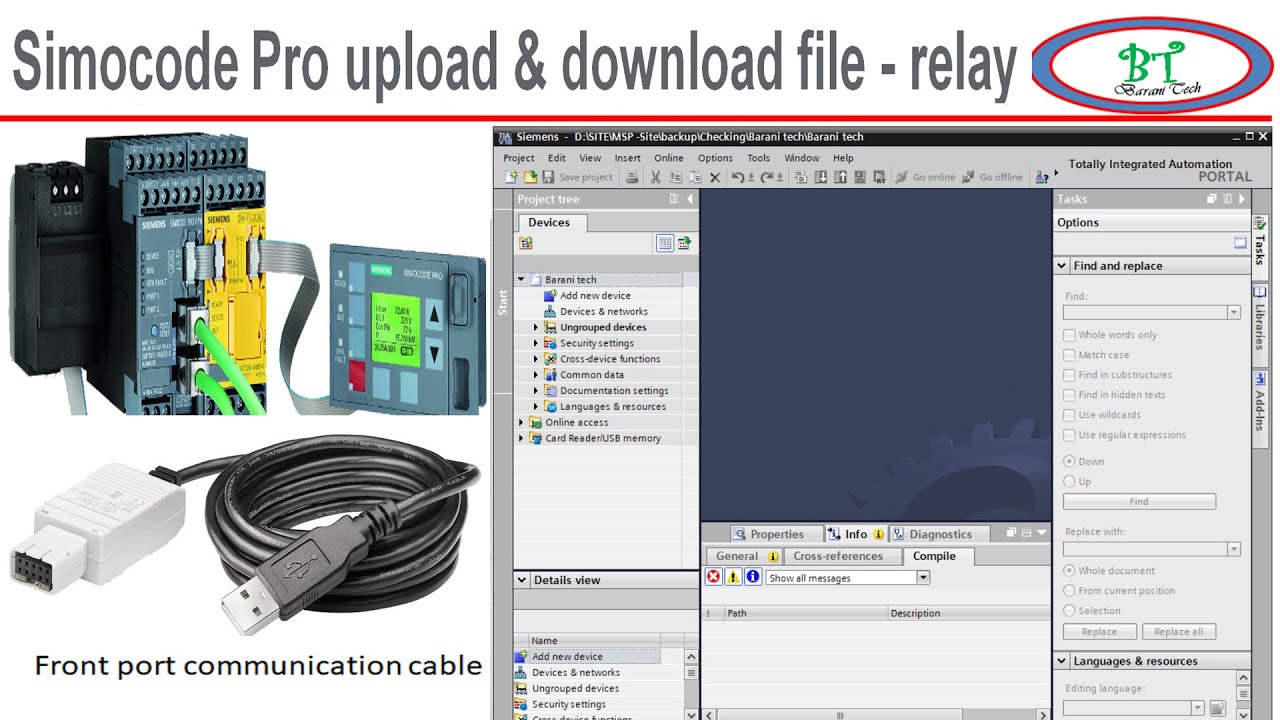Create a new project via toolbar icon

coord(511,177)
